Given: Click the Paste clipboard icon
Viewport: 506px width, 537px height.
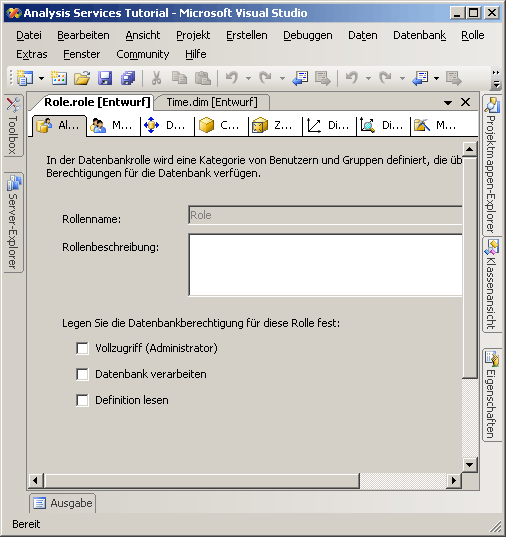Looking at the screenshot, I should [x=202, y=78].
